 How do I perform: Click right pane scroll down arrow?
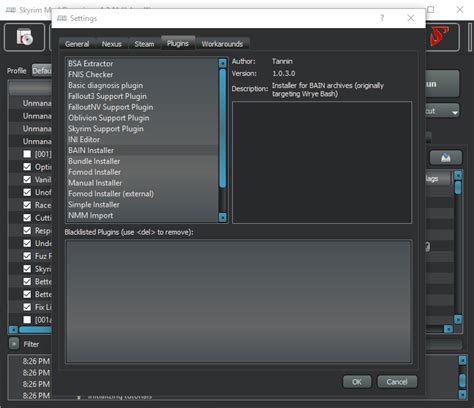click(x=458, y=319)
